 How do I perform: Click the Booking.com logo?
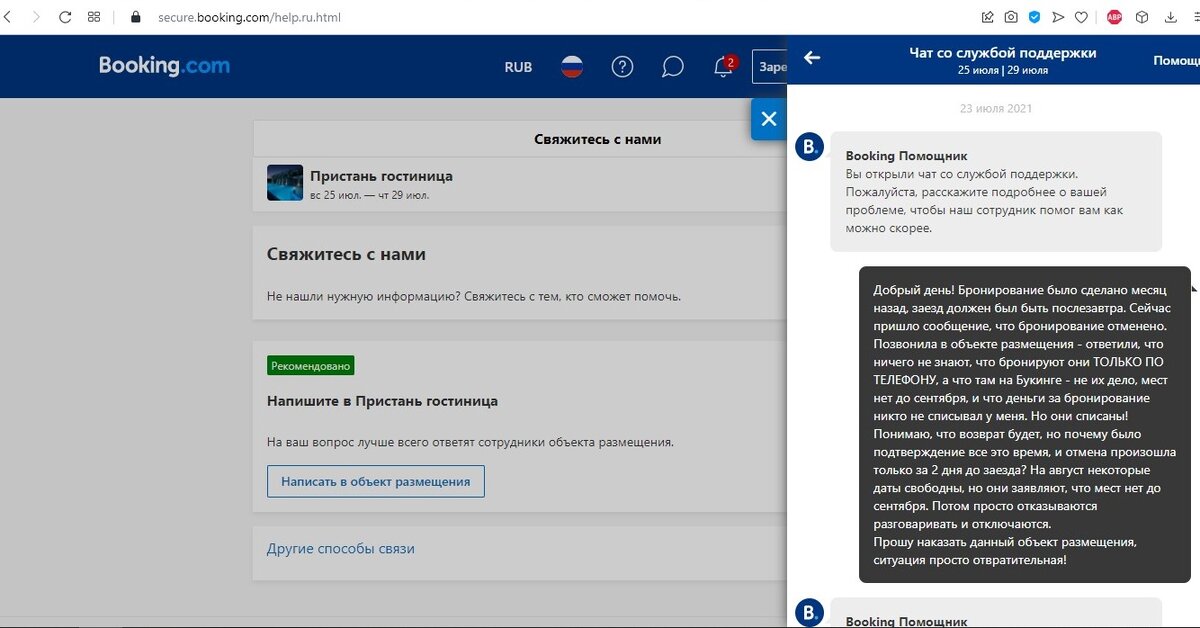[164, 66]
